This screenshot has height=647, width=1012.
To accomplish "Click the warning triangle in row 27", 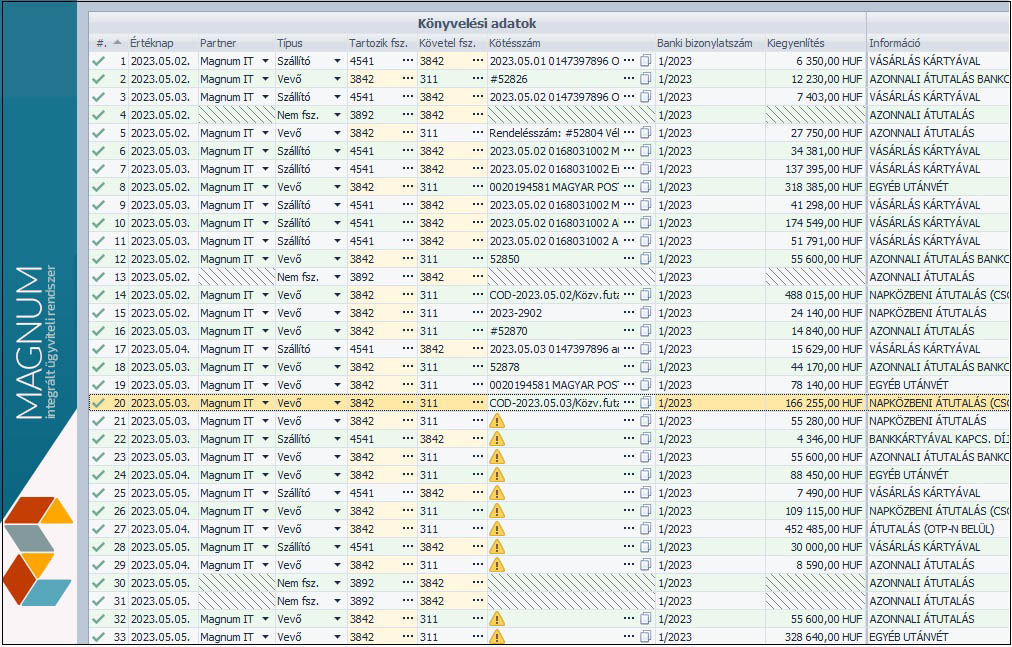I will click(x=497, y=529).
